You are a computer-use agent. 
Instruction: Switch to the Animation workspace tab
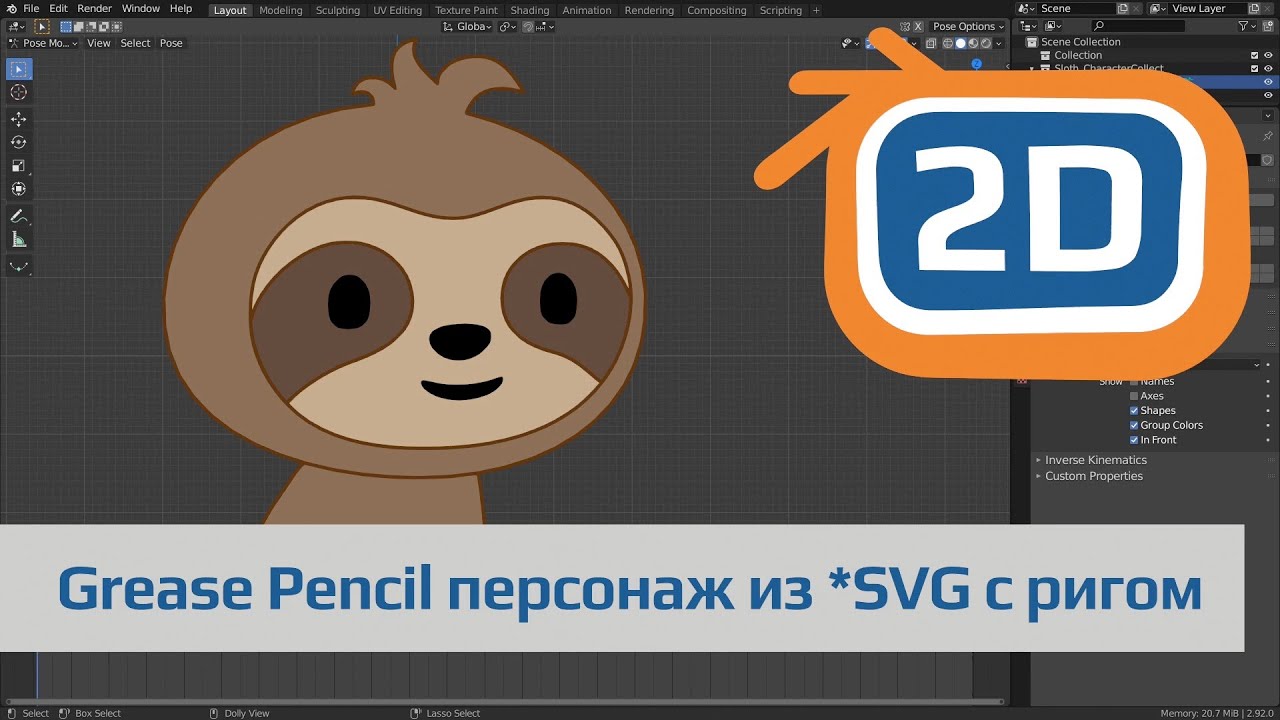[x=587, y=10]
